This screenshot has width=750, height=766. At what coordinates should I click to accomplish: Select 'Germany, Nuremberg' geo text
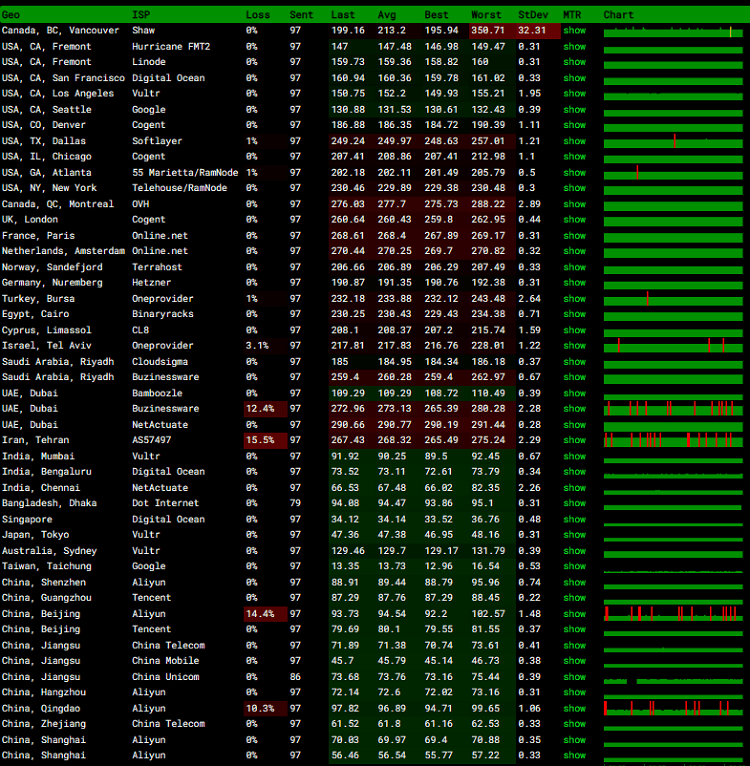point(52,282)
